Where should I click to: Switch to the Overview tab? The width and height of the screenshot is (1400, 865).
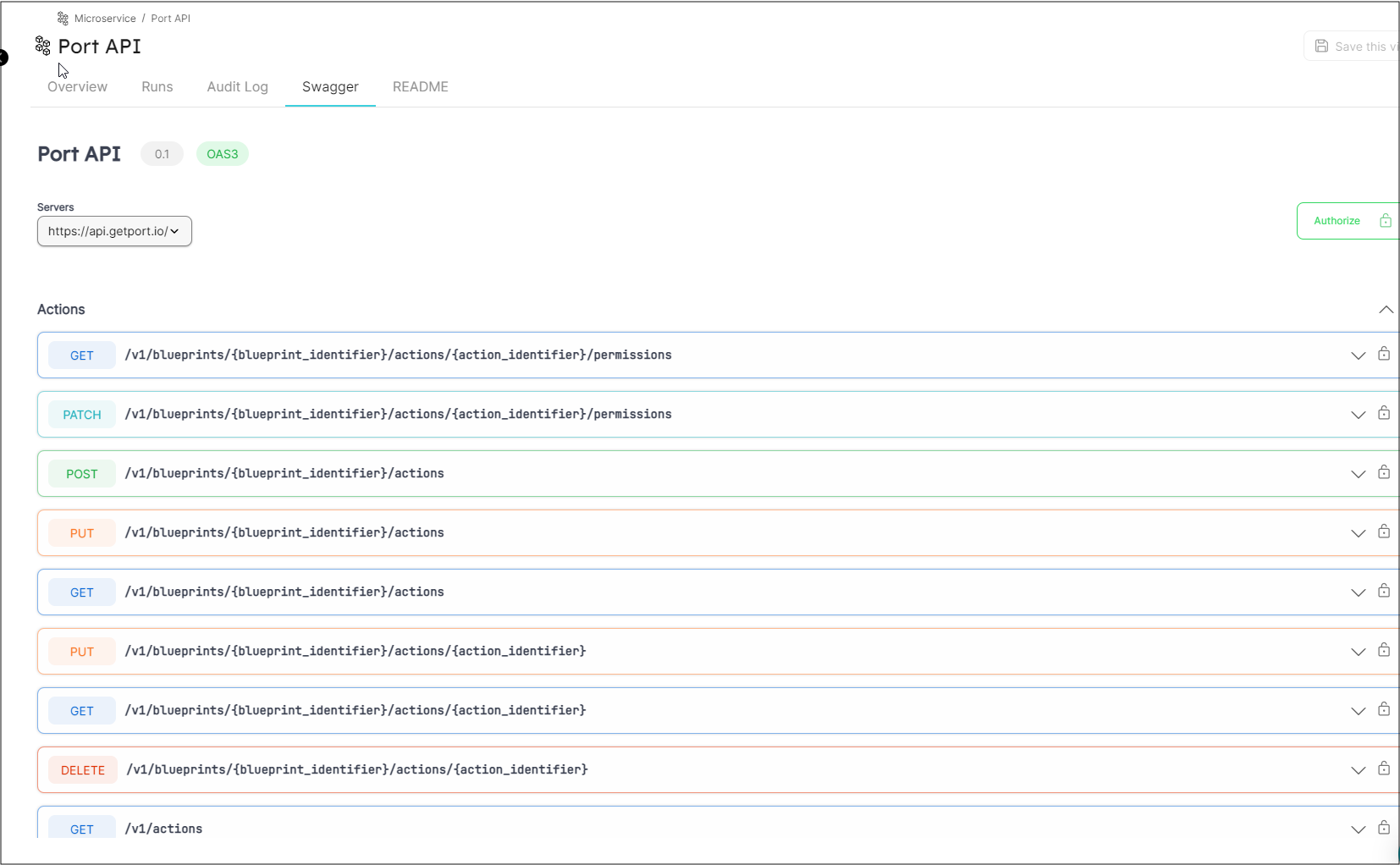point(77,86)
